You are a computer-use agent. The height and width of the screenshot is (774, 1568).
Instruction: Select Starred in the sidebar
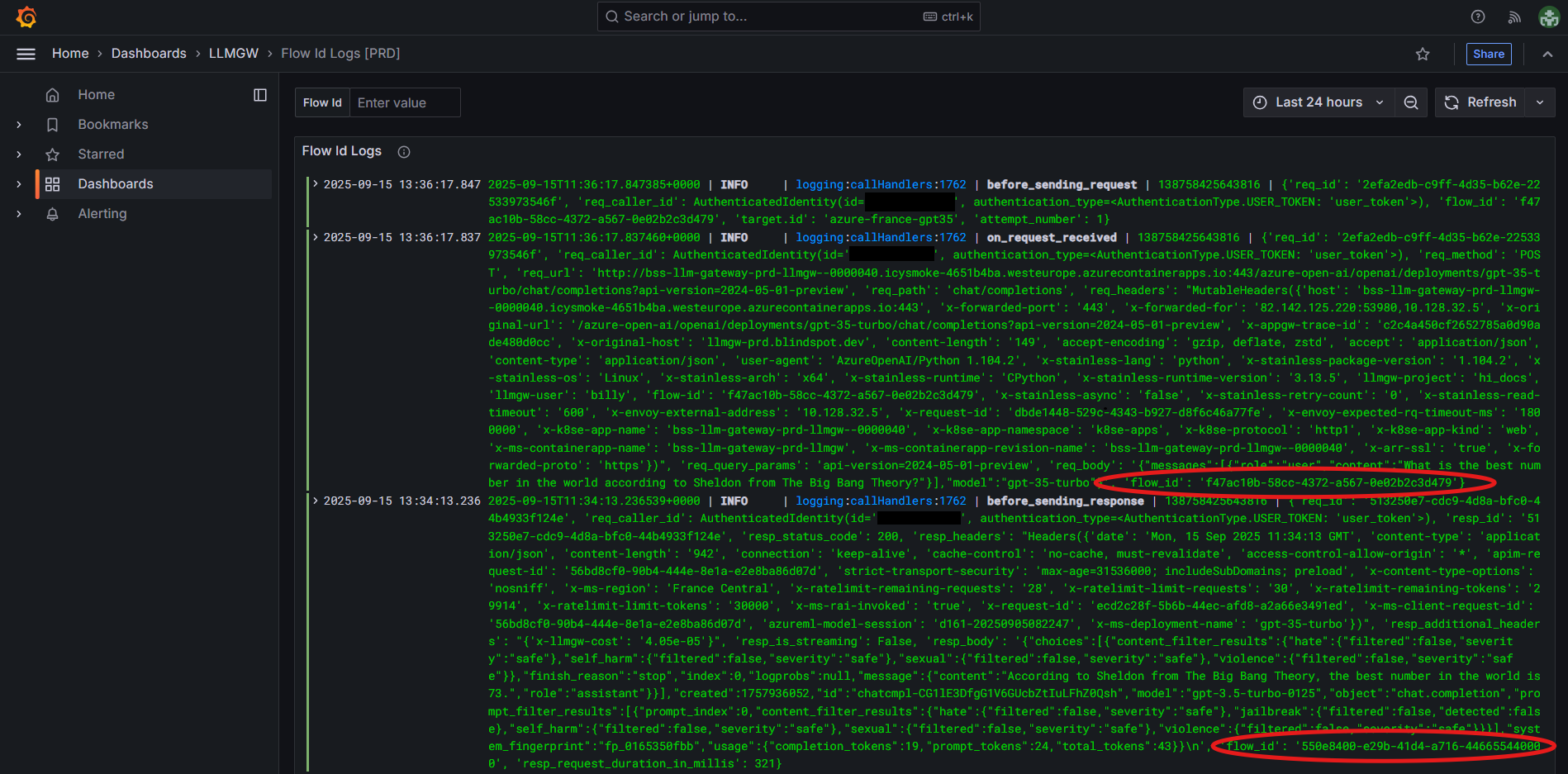coord(101,154)
